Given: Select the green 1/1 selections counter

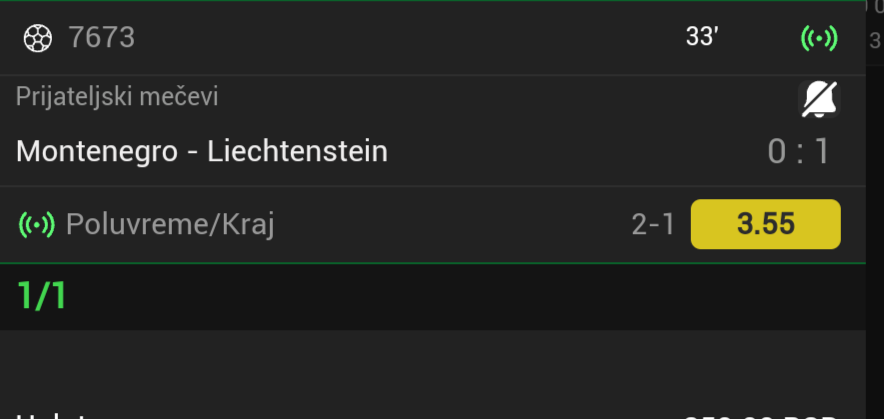Looking at the screenshot, I should pyautogui.click(x=42, y=296).
